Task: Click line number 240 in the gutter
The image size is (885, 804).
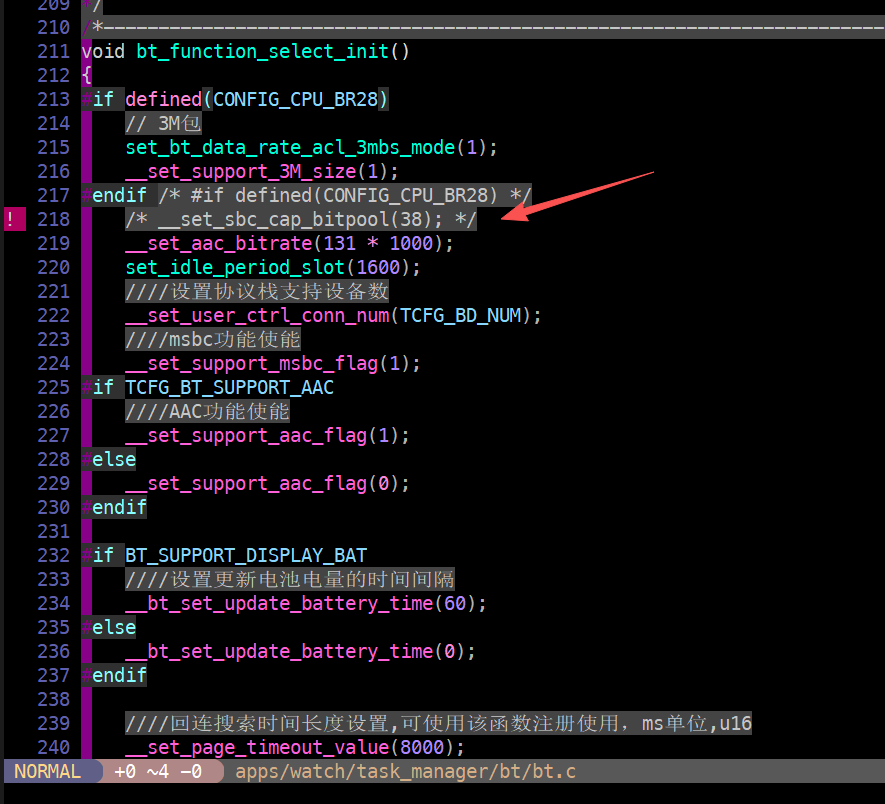Action: tap(54, 747)
